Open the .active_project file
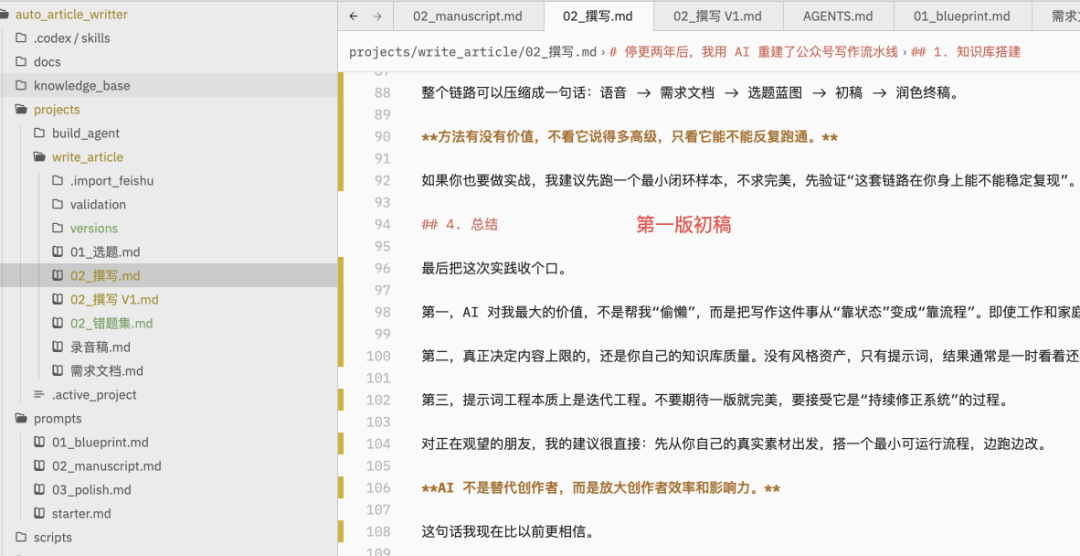 [94, 395]
